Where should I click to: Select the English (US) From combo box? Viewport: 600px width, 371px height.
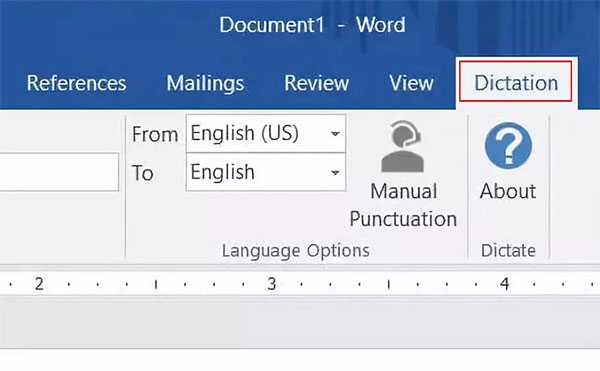(x=266, y=133)
